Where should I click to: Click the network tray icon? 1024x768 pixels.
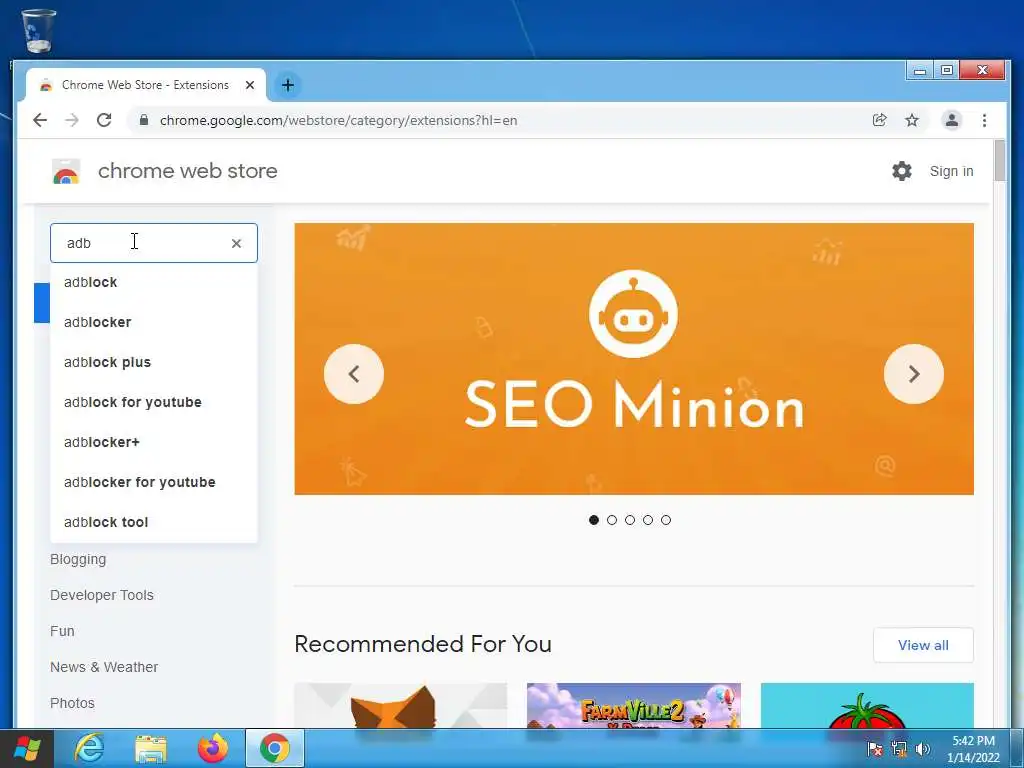(899, 748)
